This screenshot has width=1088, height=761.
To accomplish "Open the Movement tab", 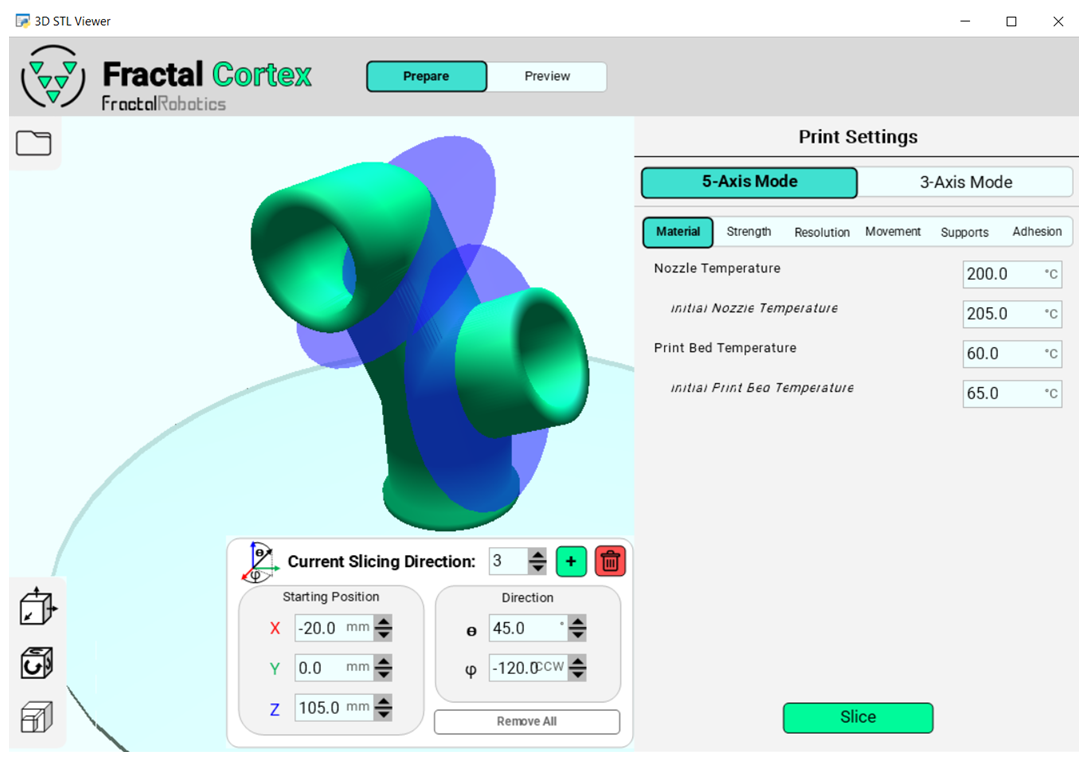I will pyautogui.click(x=892, y=232).
